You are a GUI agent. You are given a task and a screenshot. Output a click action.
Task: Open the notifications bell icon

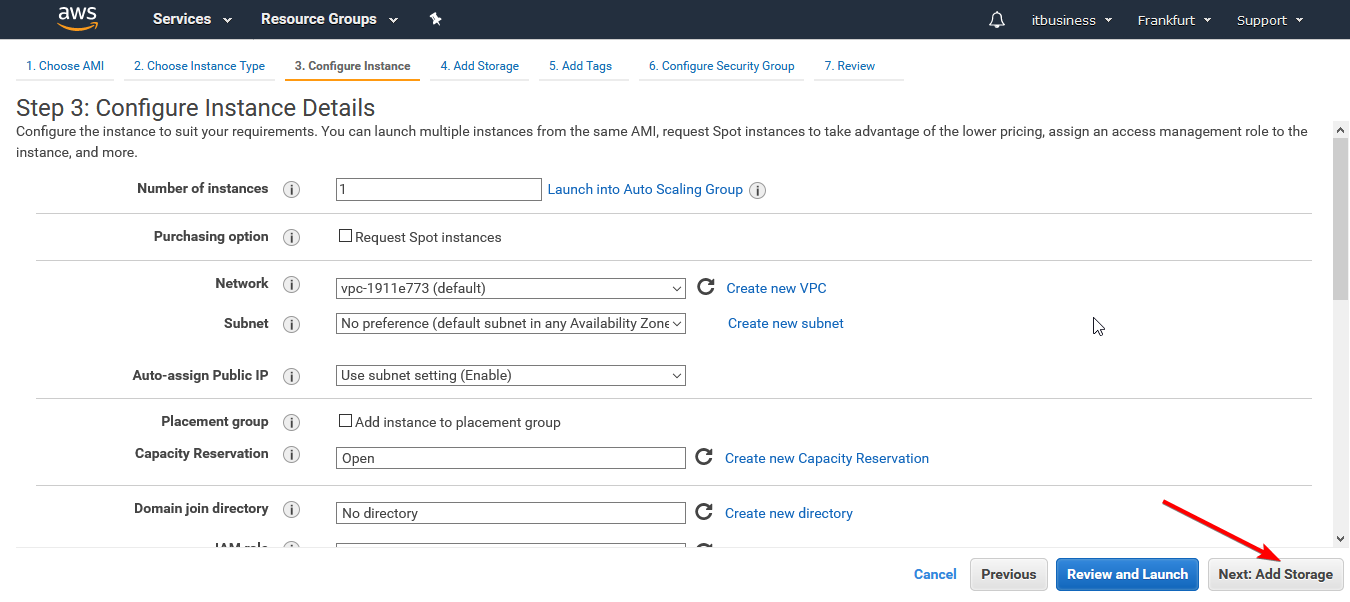(996, 20)
